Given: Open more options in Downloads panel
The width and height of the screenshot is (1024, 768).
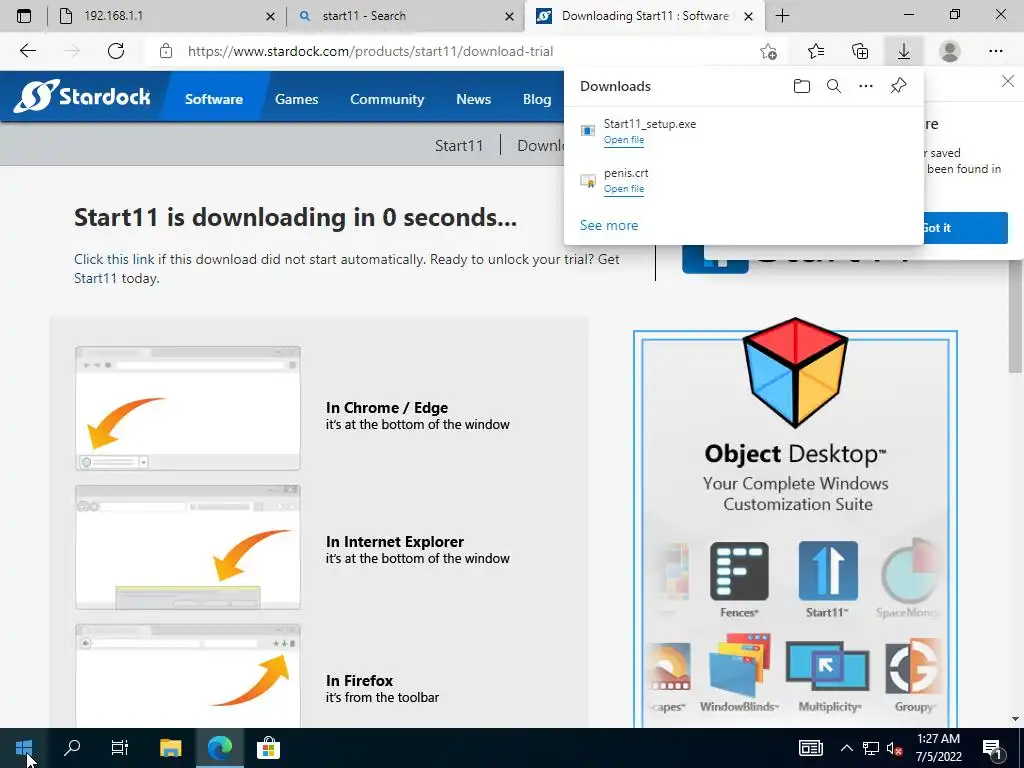Looking at the screenshot, I should pyautogui.click(x=866, y=86).
